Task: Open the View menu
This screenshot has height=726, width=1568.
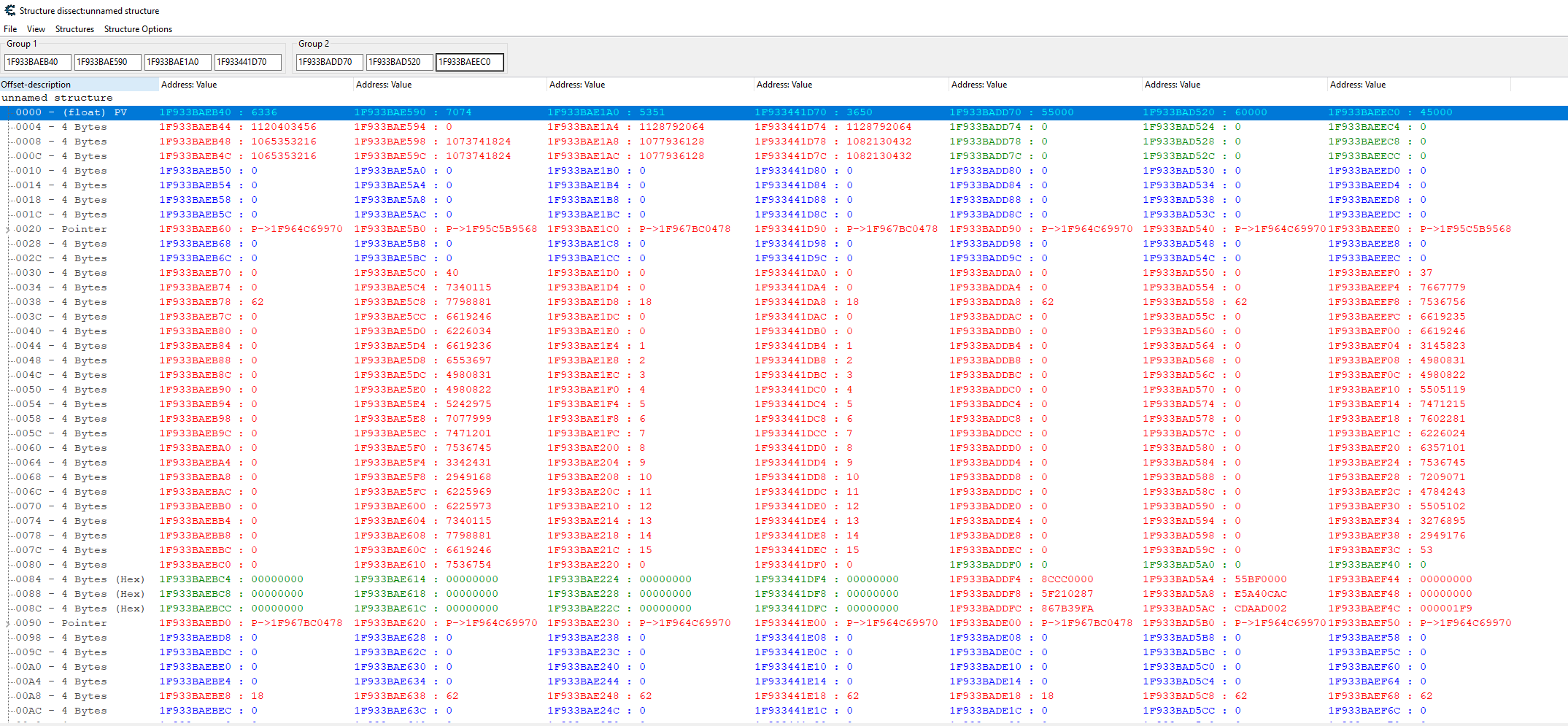Action: click(x=36, y=29)
